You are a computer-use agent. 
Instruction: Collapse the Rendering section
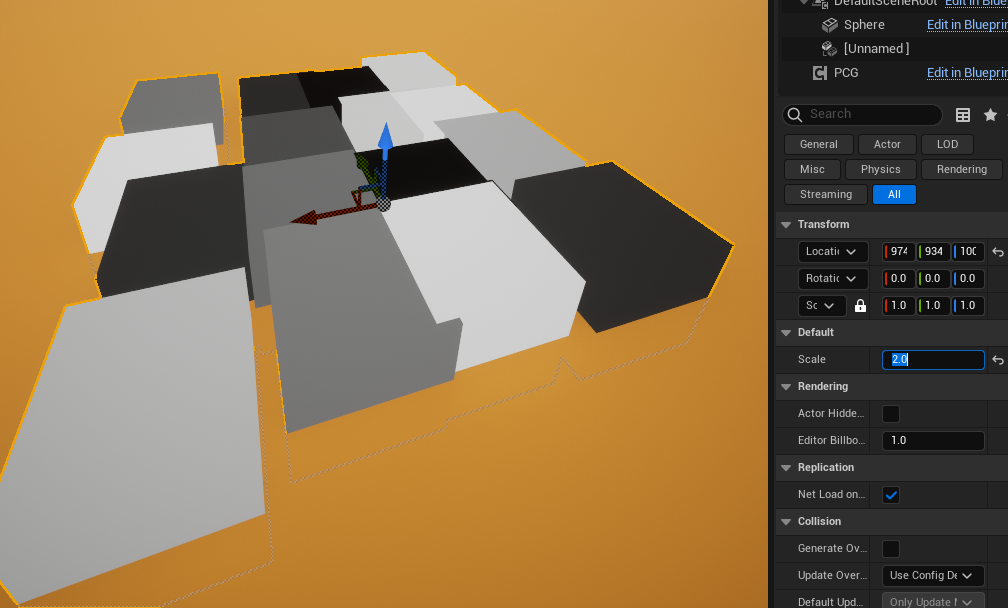786,387
